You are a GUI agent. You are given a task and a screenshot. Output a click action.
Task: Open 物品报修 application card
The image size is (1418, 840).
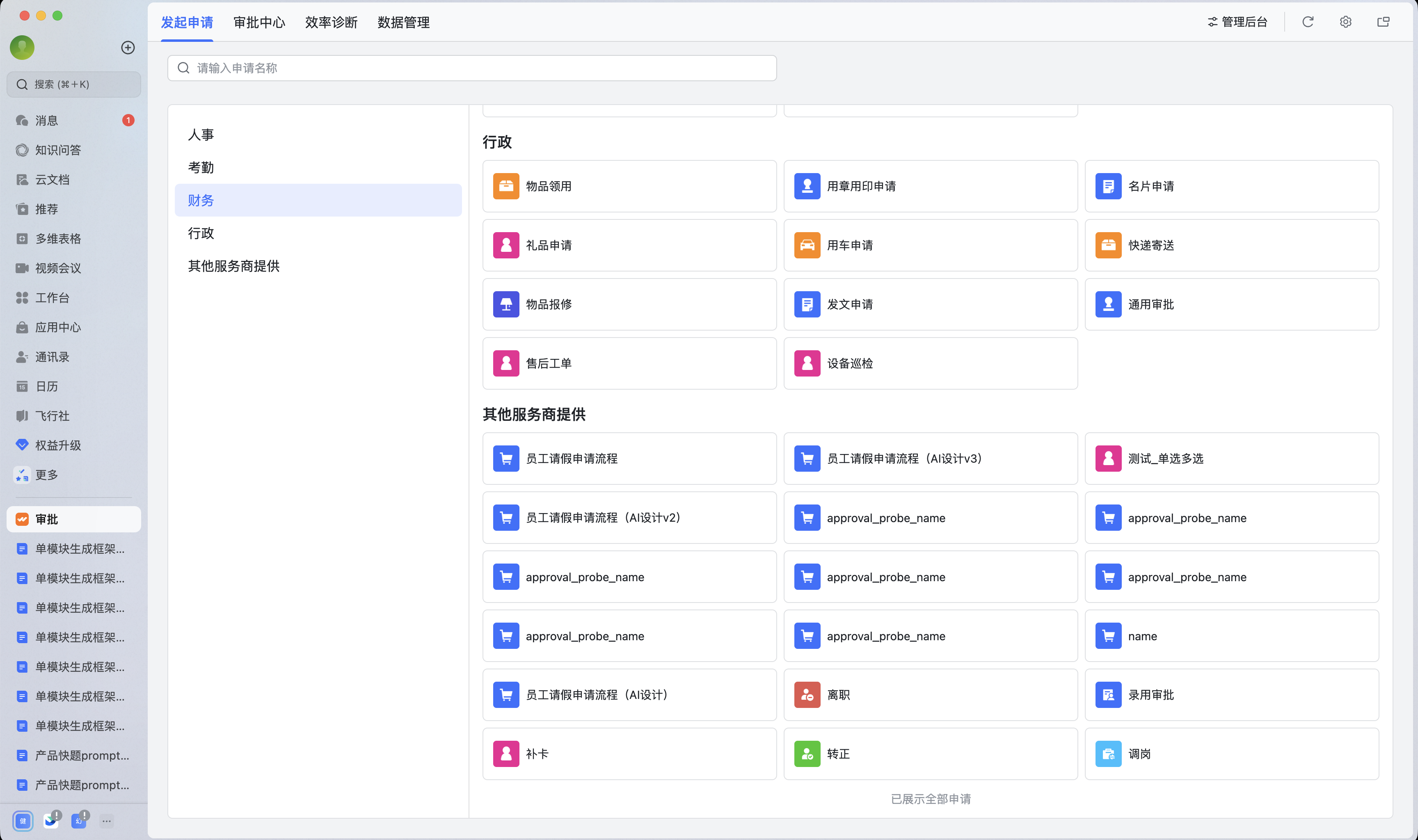click(629, 304)
